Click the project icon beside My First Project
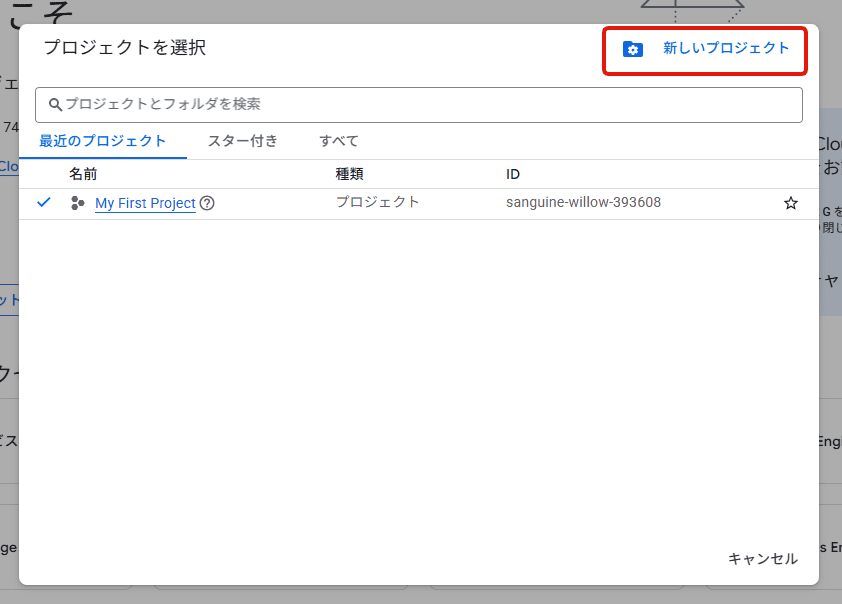842x604 pixels. point(78,203)
